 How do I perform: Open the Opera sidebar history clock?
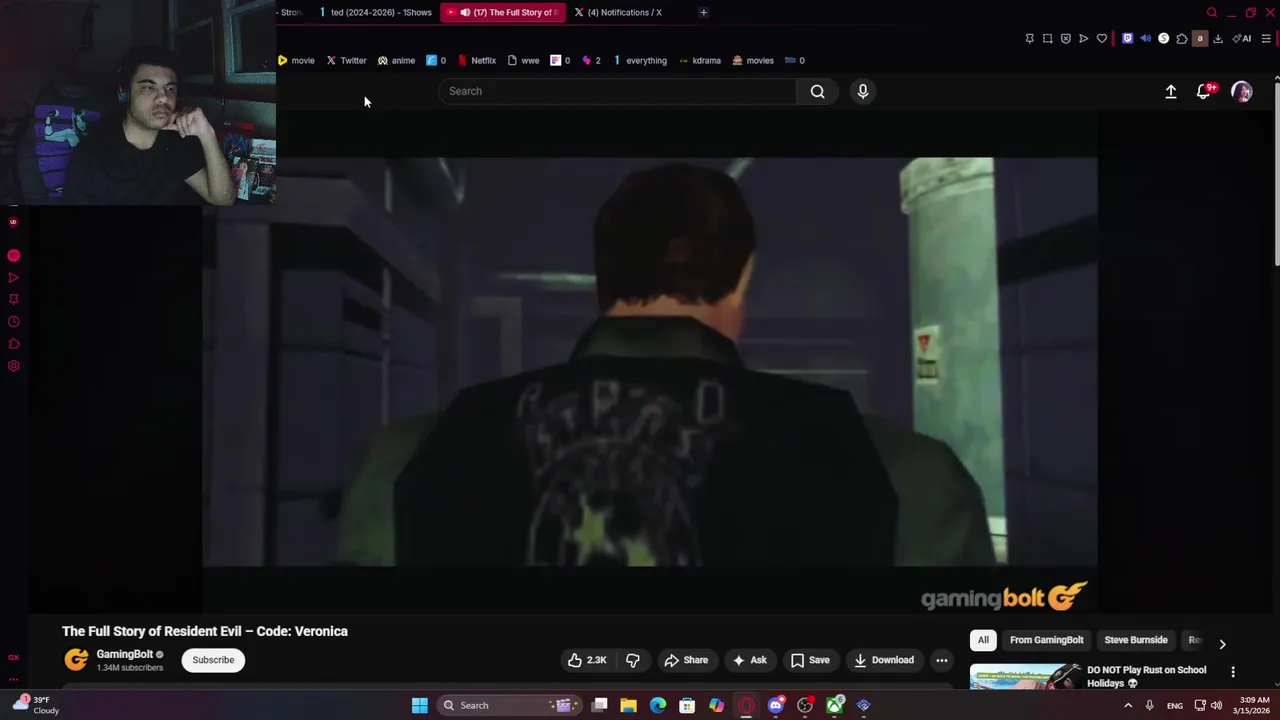pos(13,322)
